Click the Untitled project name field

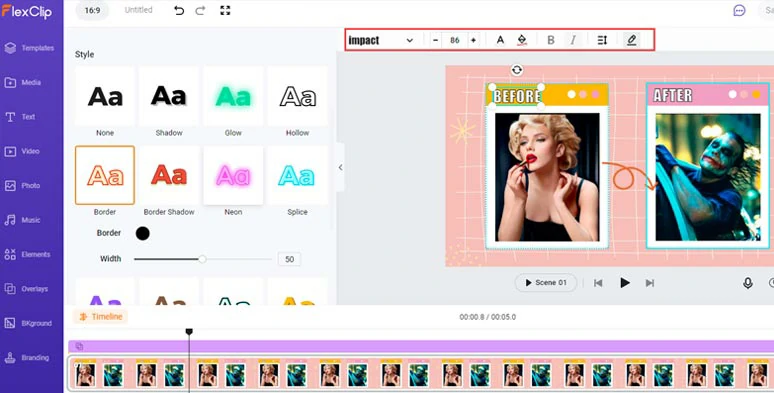click(138, 10)
